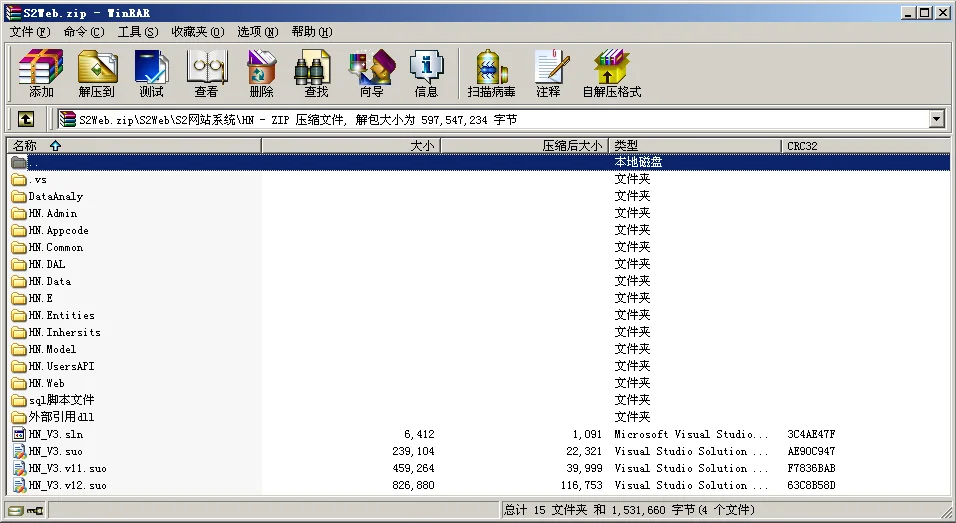Click the 扫描病毒 (Virus Scan) icon
This screenshot has height=523, width=956.
[x=491, y=74]
